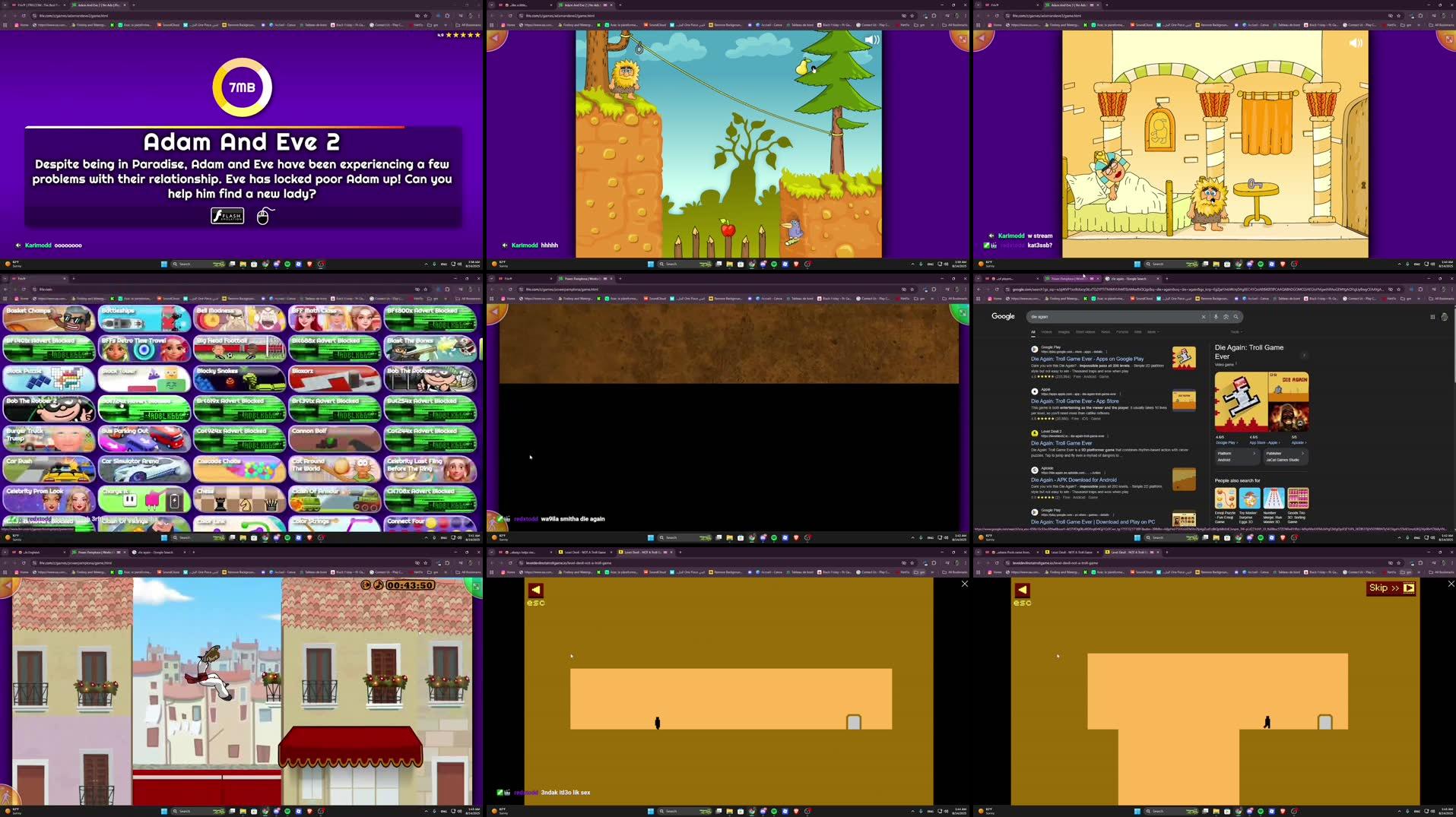1456x817 pixels.
Task: Reload the page in the game list window
Action: (x=24, y=290)
